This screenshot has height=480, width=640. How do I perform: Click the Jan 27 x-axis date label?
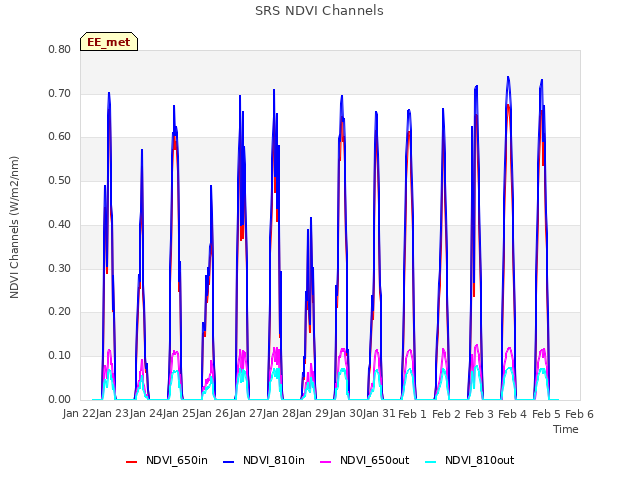click(x=246, y=414)
